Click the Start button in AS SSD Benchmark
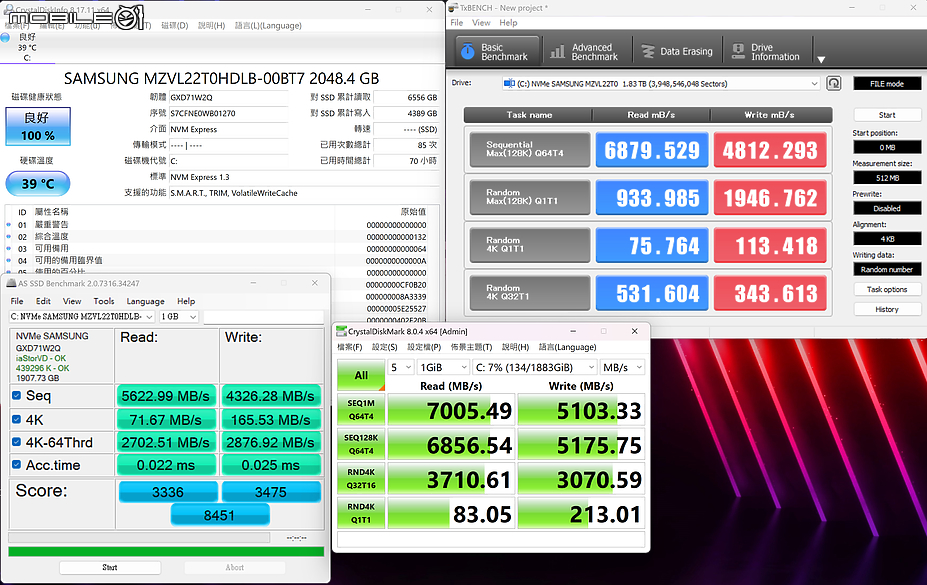This screenshot has height=585, width=927. (110, 568)
